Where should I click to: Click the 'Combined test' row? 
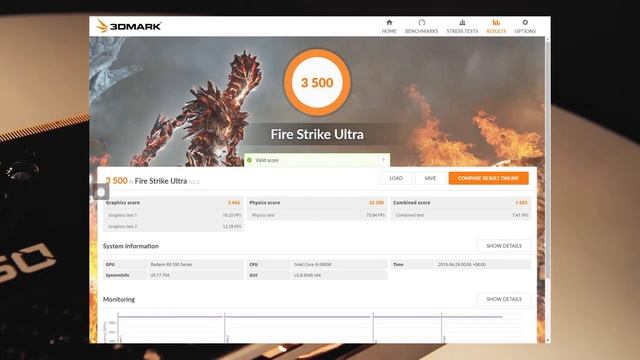tap(461, 215)
